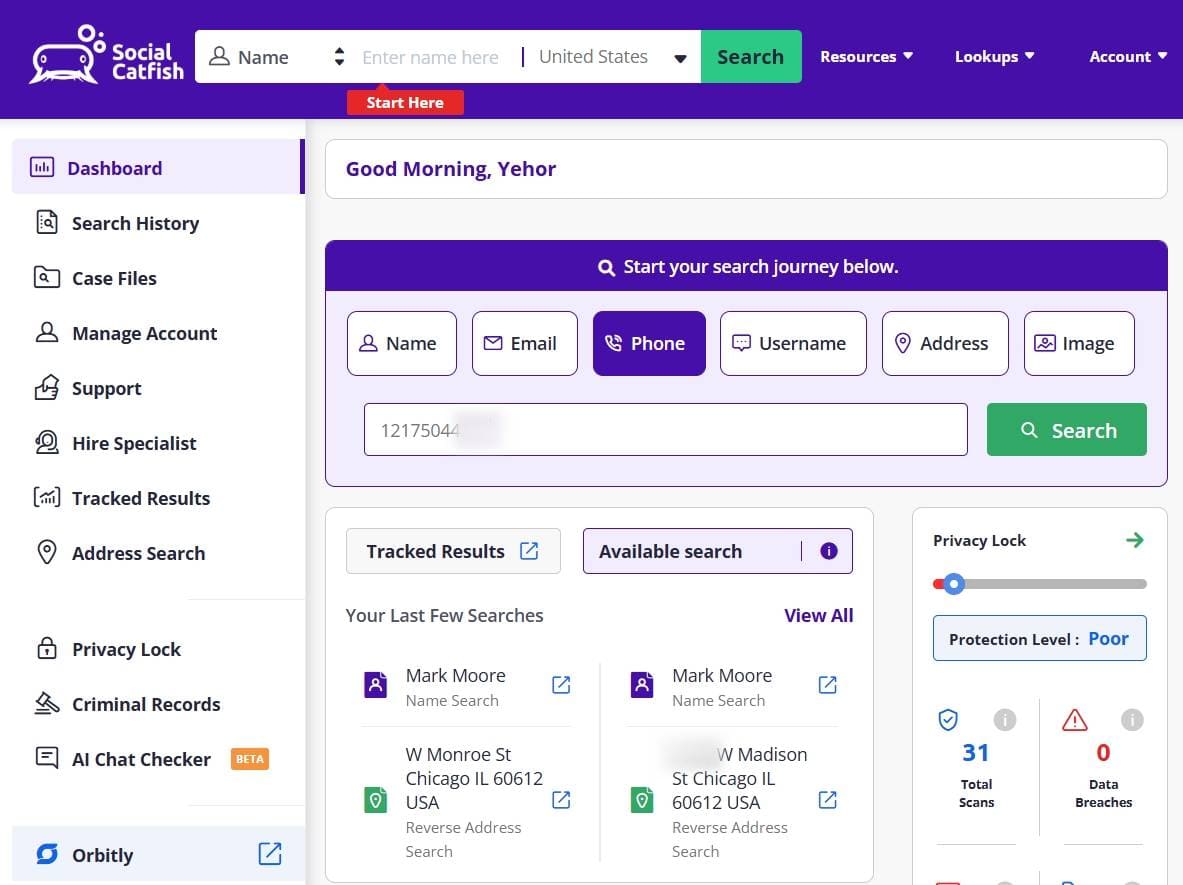
Task: Select the Image search tab
Action: [x=1079, y=343]
